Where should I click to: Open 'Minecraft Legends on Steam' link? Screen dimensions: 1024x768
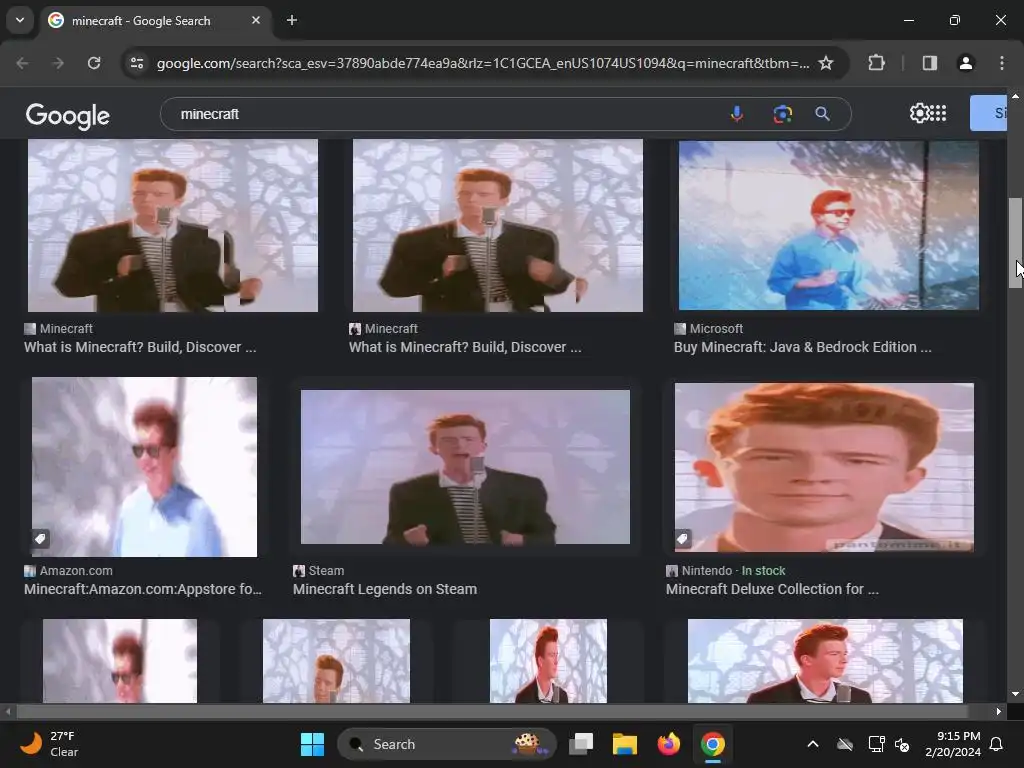(385, 589)
